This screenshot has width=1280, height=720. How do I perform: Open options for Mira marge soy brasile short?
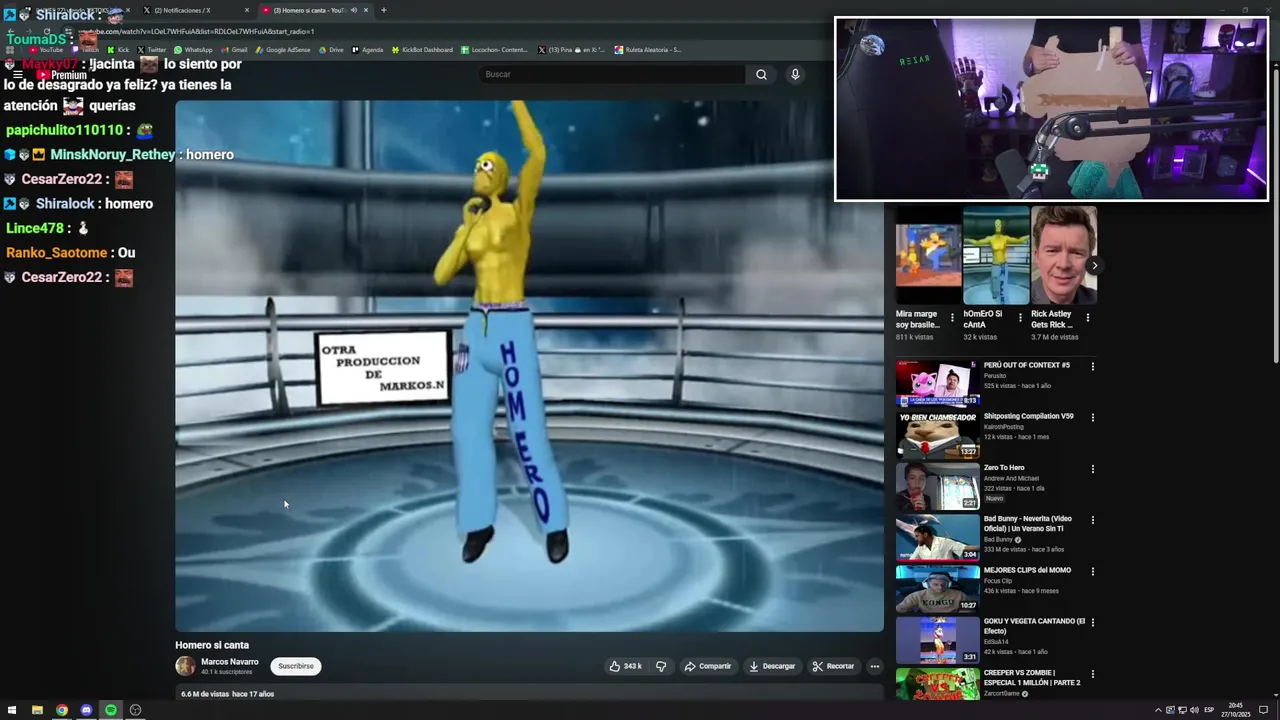pos(952,318)
